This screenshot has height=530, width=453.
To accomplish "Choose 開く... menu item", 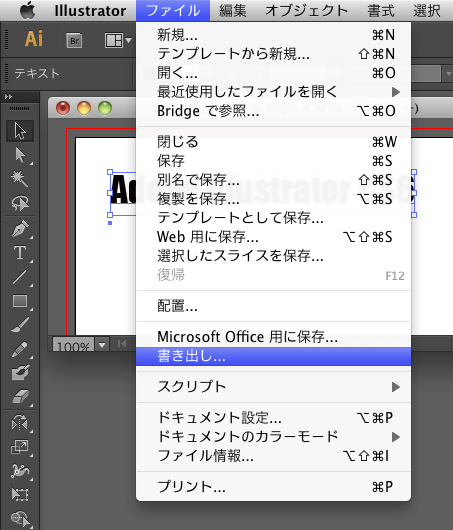I will pyautogui.click(x=273, y=73).
